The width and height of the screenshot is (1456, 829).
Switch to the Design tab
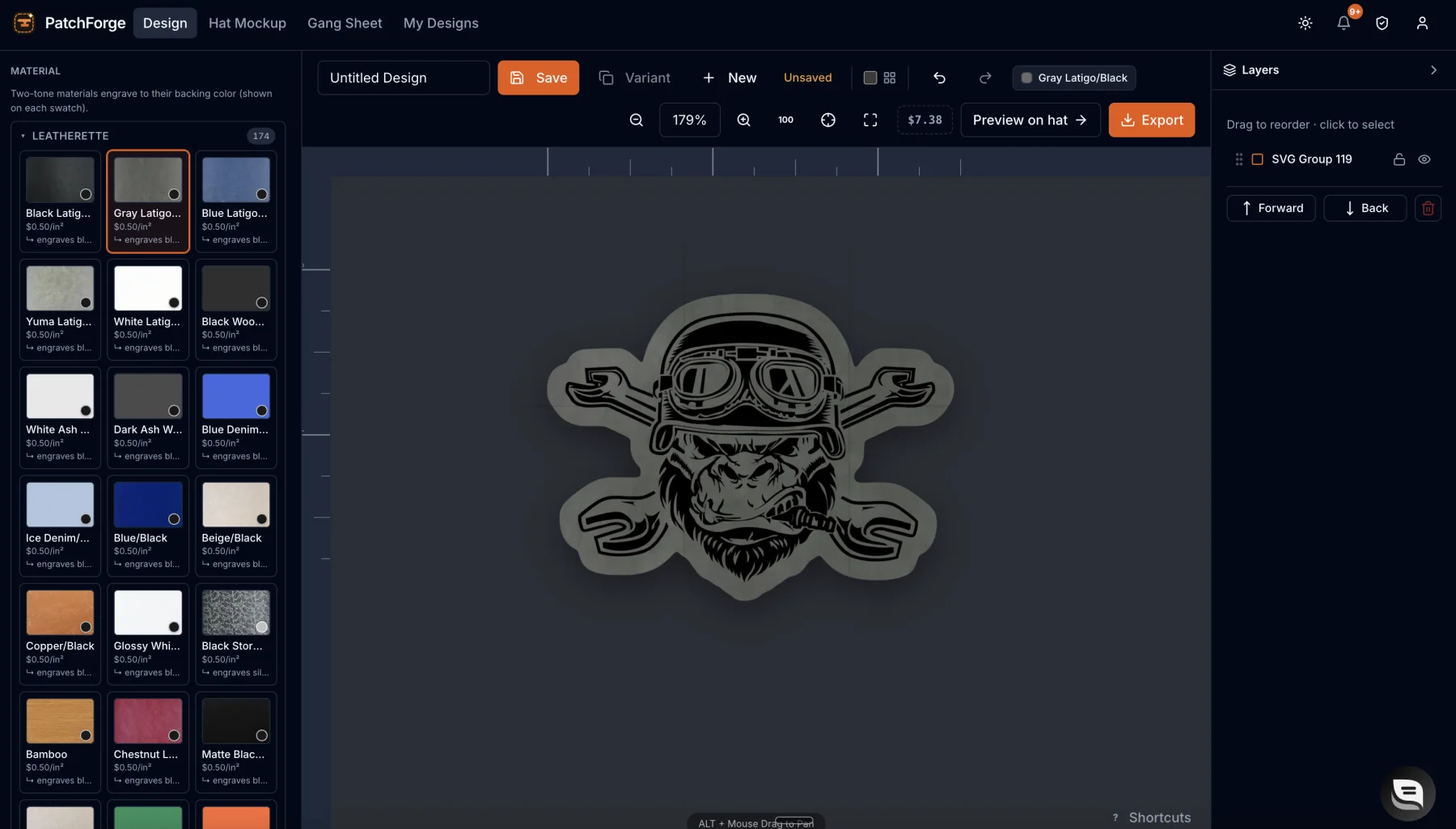[x=165, y=23]
